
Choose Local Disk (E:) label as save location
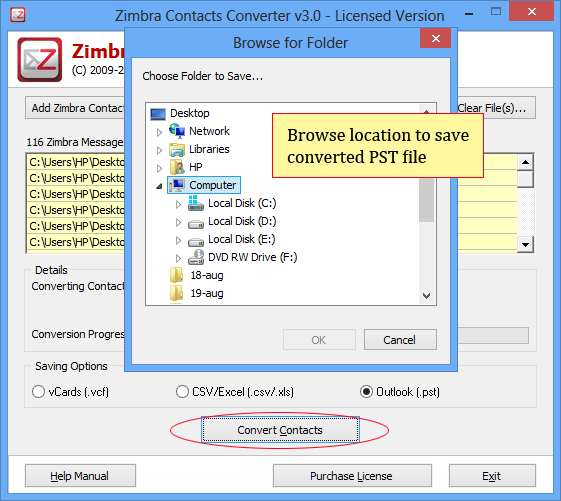242,239
